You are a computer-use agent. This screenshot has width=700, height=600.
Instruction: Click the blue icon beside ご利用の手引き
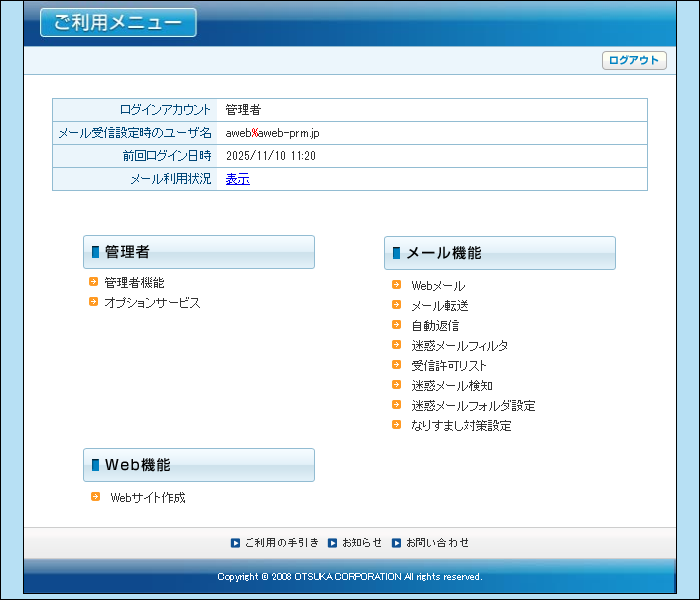pos(235,543)
